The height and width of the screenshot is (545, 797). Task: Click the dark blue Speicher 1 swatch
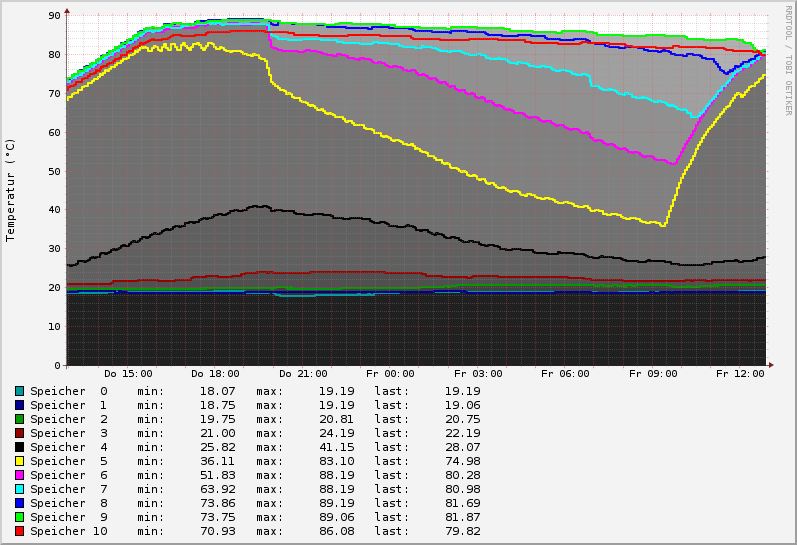[x=19, y=405]
